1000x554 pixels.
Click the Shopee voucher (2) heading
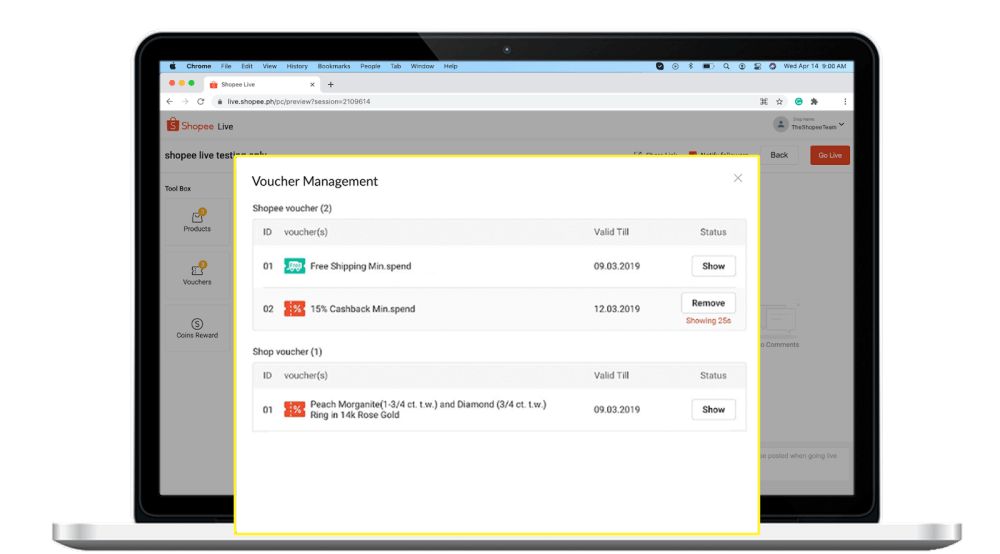(x=292, y=208)
